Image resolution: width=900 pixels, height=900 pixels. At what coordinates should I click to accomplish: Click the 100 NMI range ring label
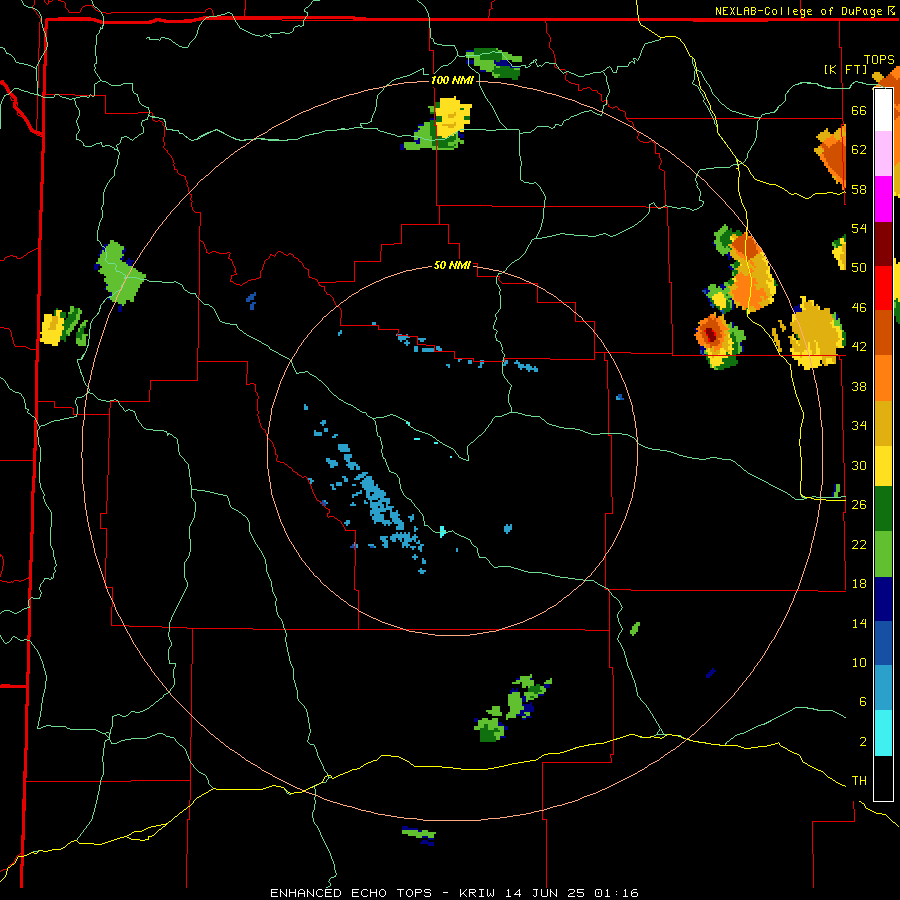[452, 80]
